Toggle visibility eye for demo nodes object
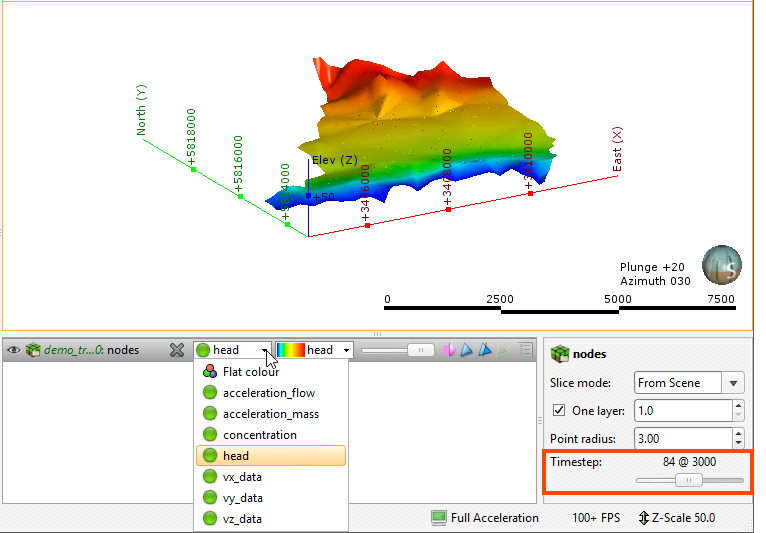 tap(14, 350)
